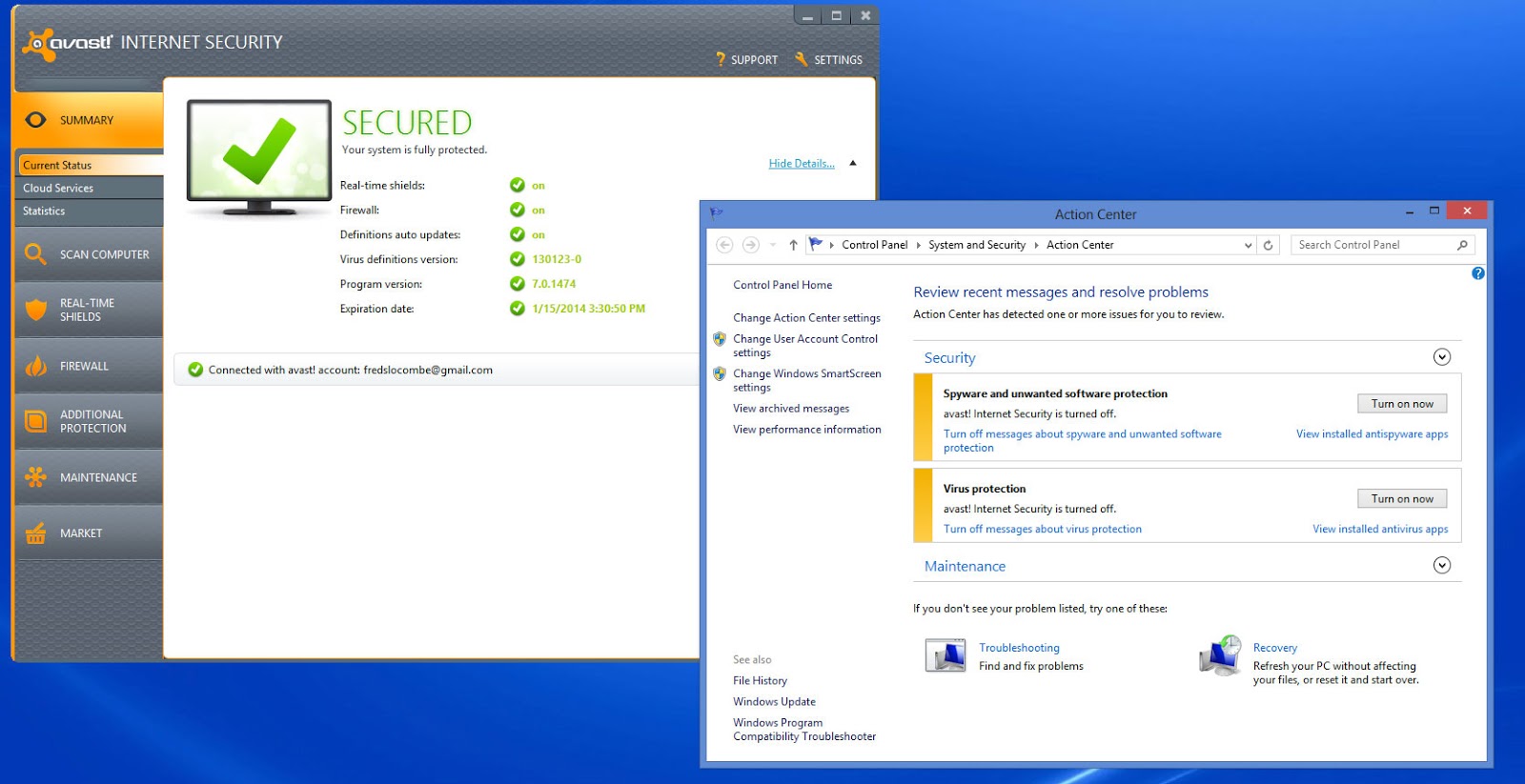The height and width of the screenshot is (784, 1525).
Task: Click the Recovery computer icon
Action: [1221, 655]
